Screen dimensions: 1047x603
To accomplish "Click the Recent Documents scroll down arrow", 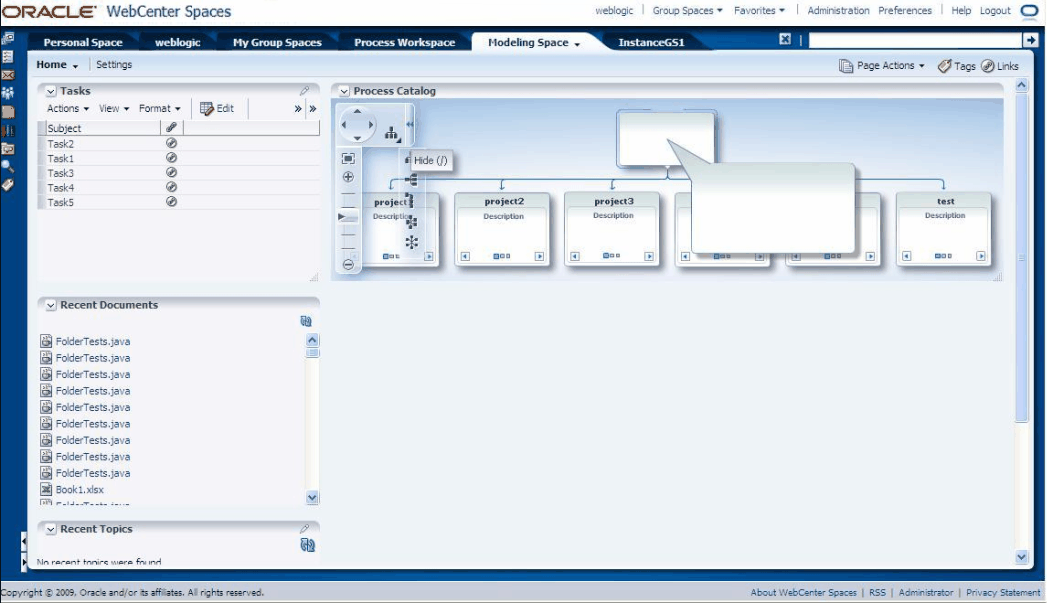I will (312, 497).
